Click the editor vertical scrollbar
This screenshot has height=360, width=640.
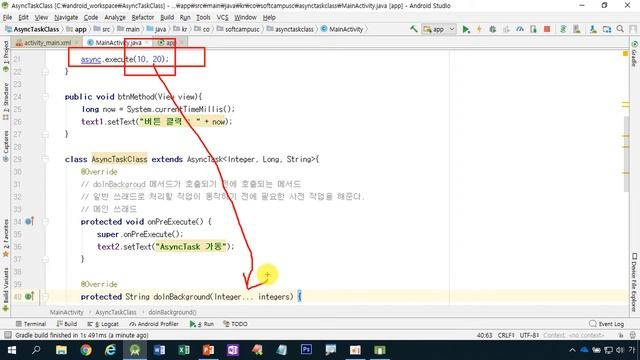626,154
